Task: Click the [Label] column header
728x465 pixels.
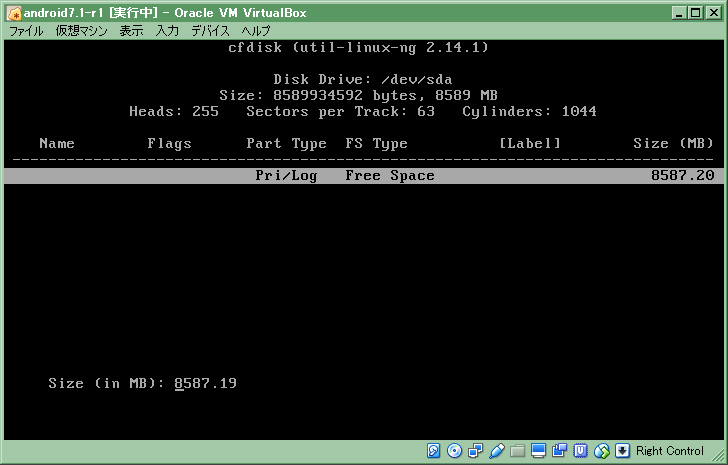Action: click(530, 143)
